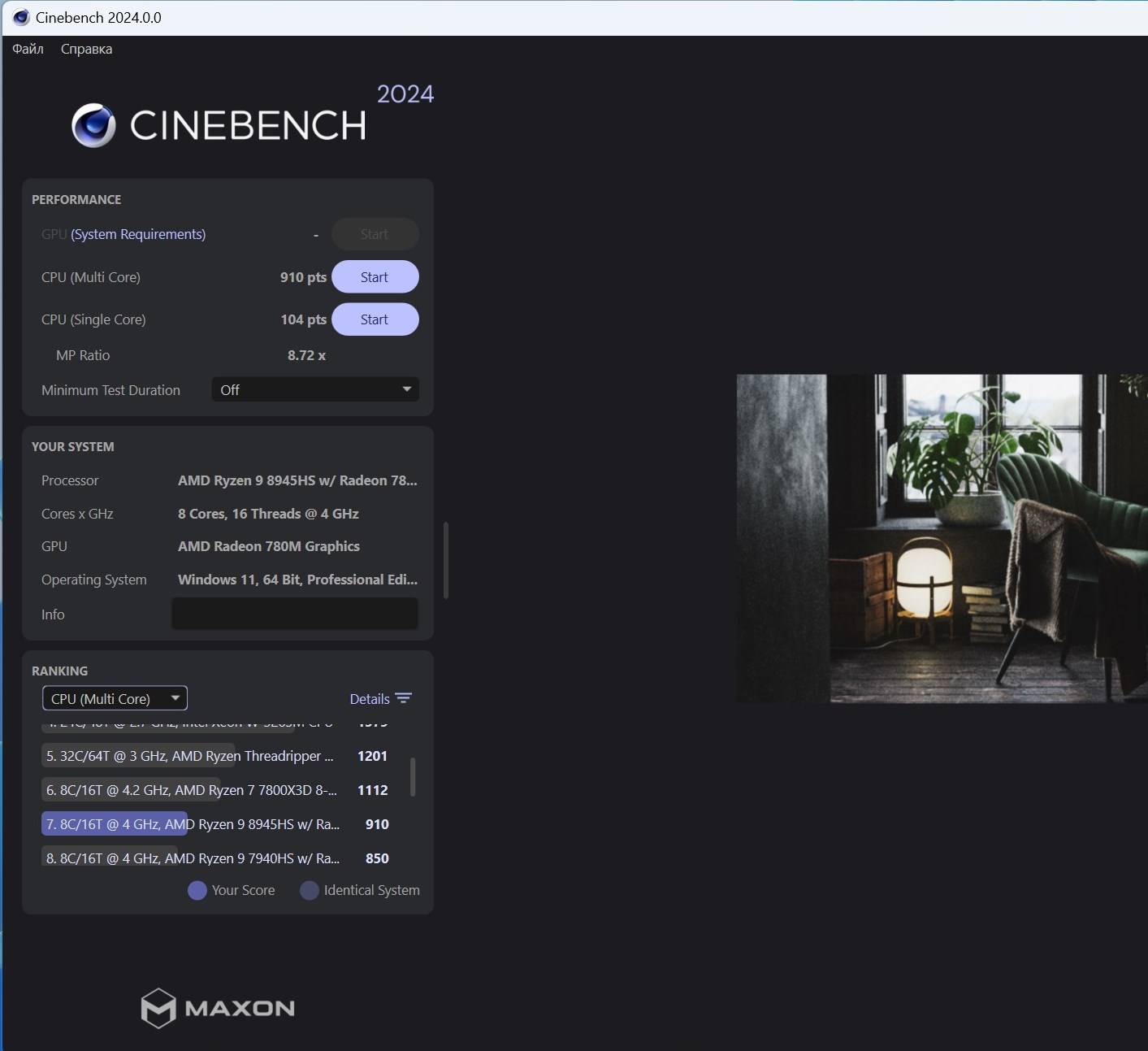This screenshot has height=1051, width=1148.
Task: Click the ranking list scrollbar
Action: pos(413,777)
